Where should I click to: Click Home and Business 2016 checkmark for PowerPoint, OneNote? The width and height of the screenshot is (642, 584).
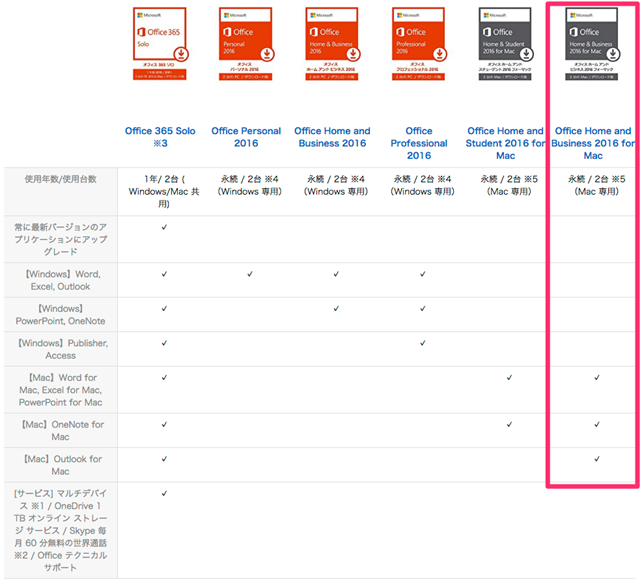[x=336, y=308]
